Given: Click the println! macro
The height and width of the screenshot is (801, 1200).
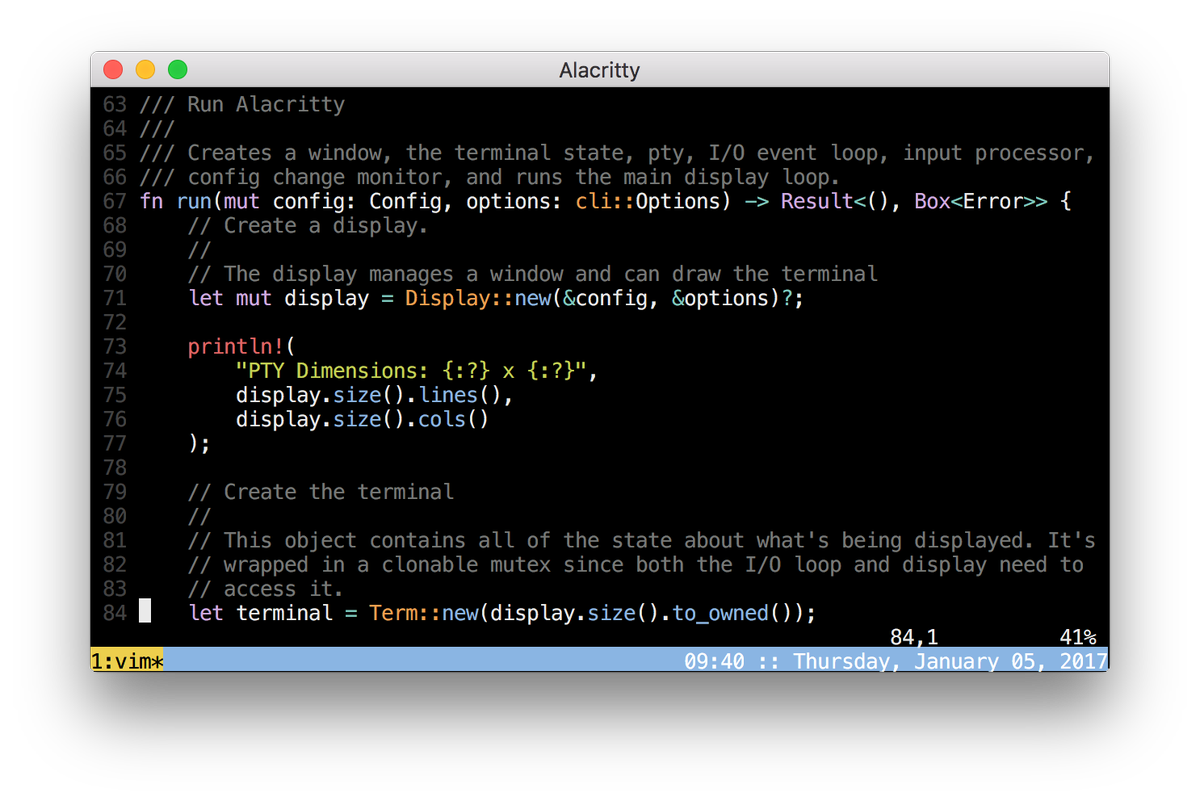Looking at the screenshot, I should (x=236, y=347).
